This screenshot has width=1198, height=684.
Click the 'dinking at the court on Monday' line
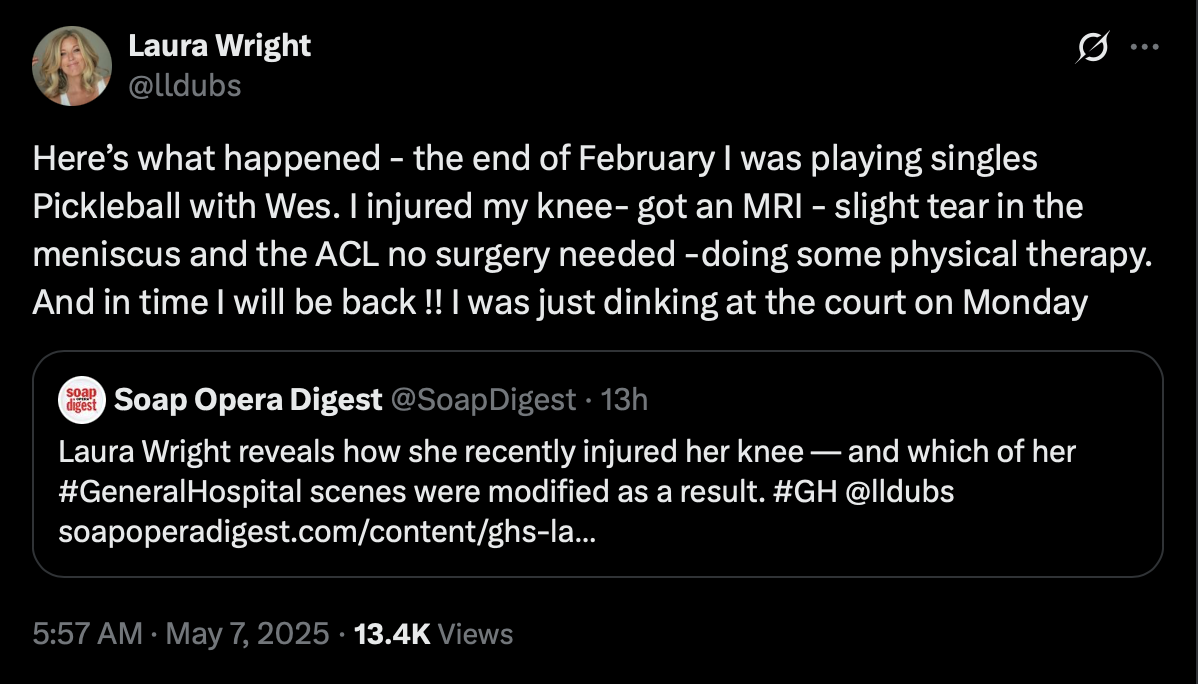[x=560, y=302]
